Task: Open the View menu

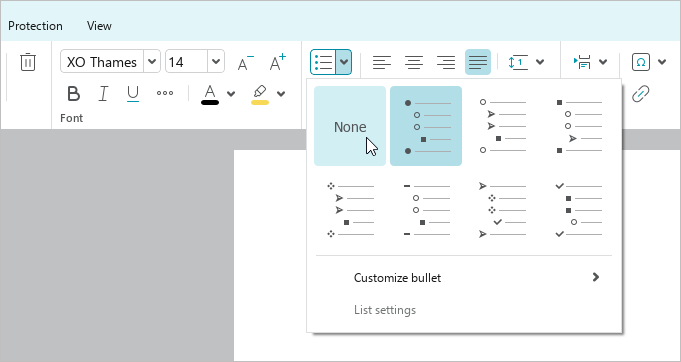Action: pyautogui.click(x=99, y=26)
